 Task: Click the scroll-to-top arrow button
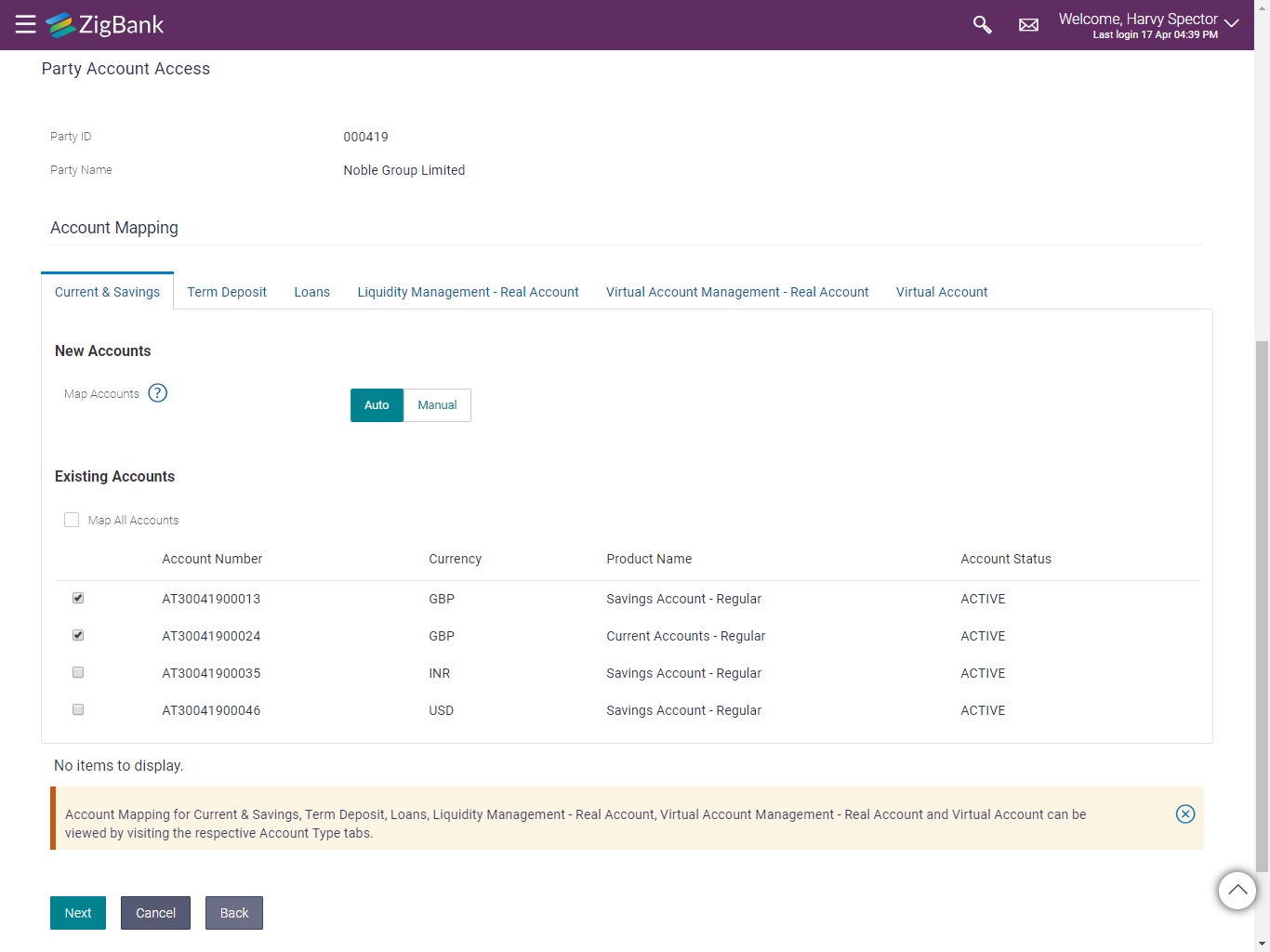[1237, 891]
